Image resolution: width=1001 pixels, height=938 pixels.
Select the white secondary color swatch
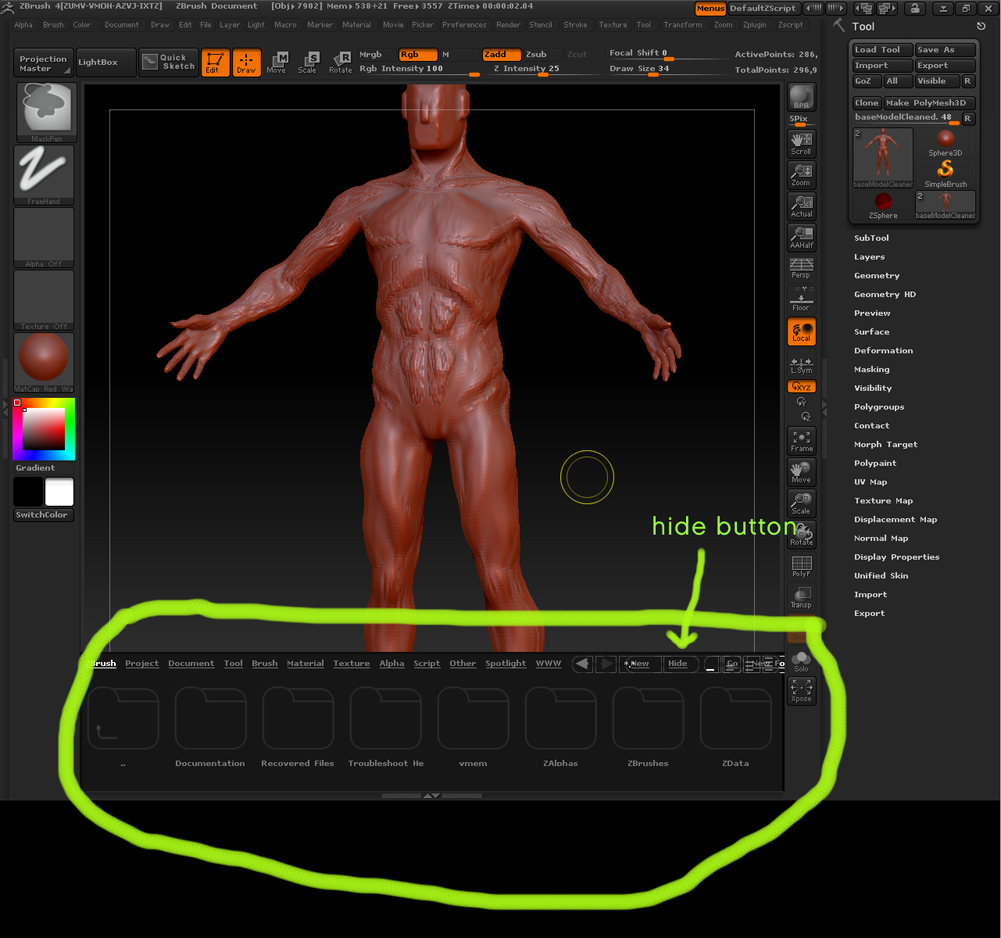[x=59, y=492]
